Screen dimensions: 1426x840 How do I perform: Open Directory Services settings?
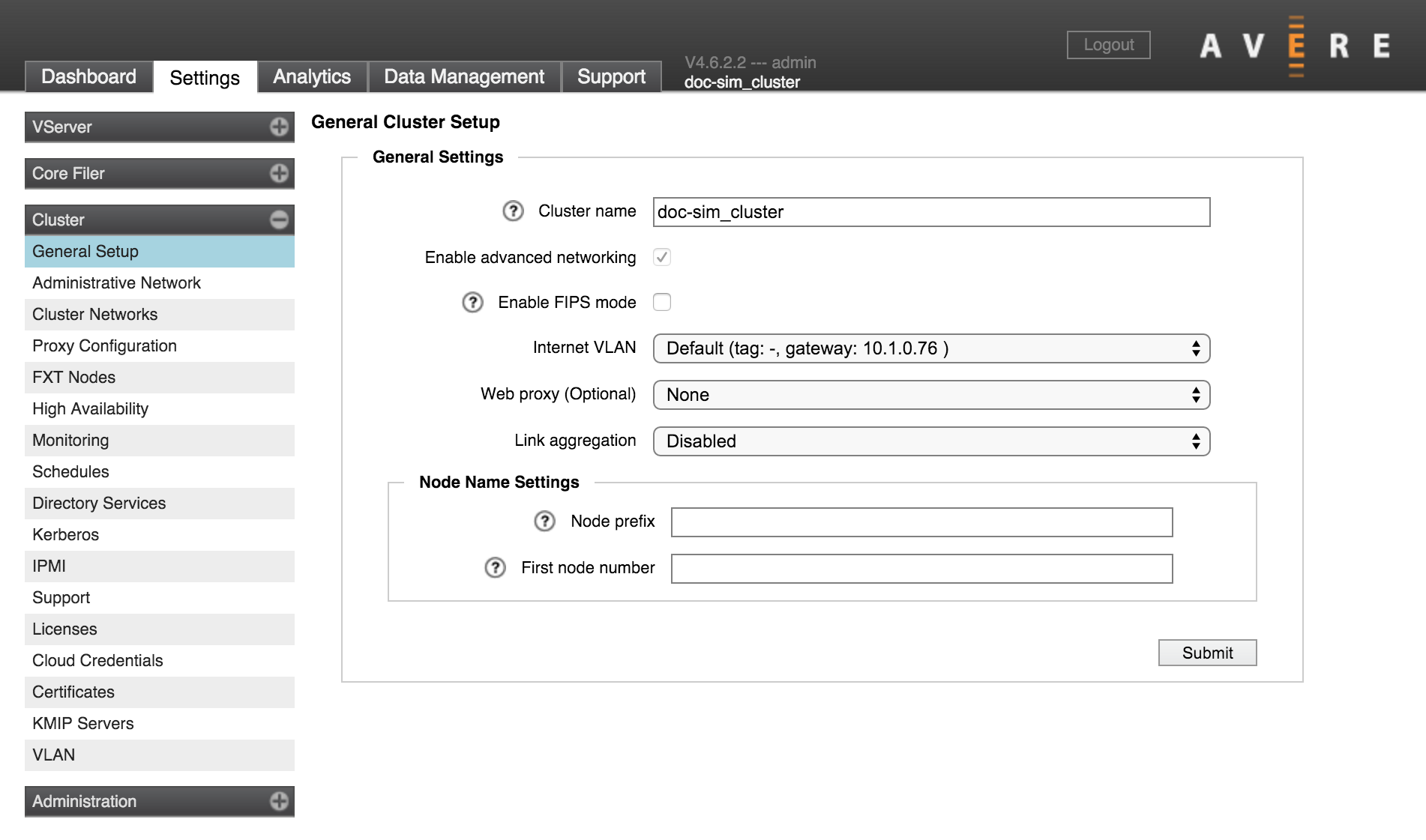[160, 504]
